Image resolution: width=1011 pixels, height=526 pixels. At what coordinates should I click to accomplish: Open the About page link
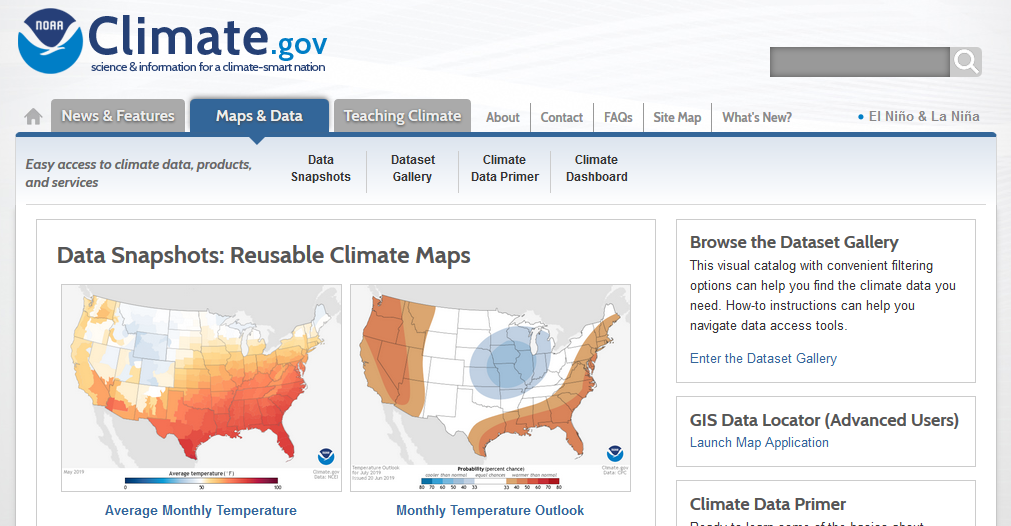(503, 117)
